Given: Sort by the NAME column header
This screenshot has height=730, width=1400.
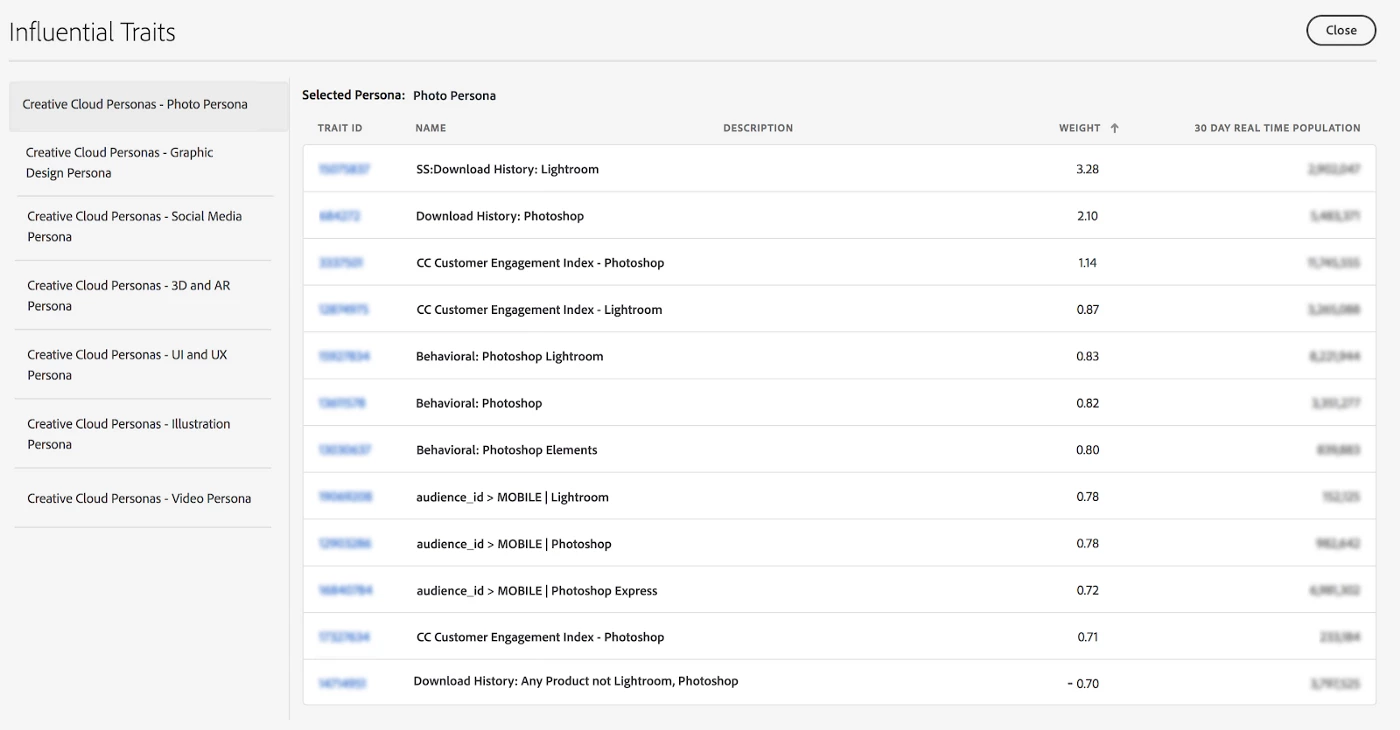Looking at the screenshot, I should 431,128.
